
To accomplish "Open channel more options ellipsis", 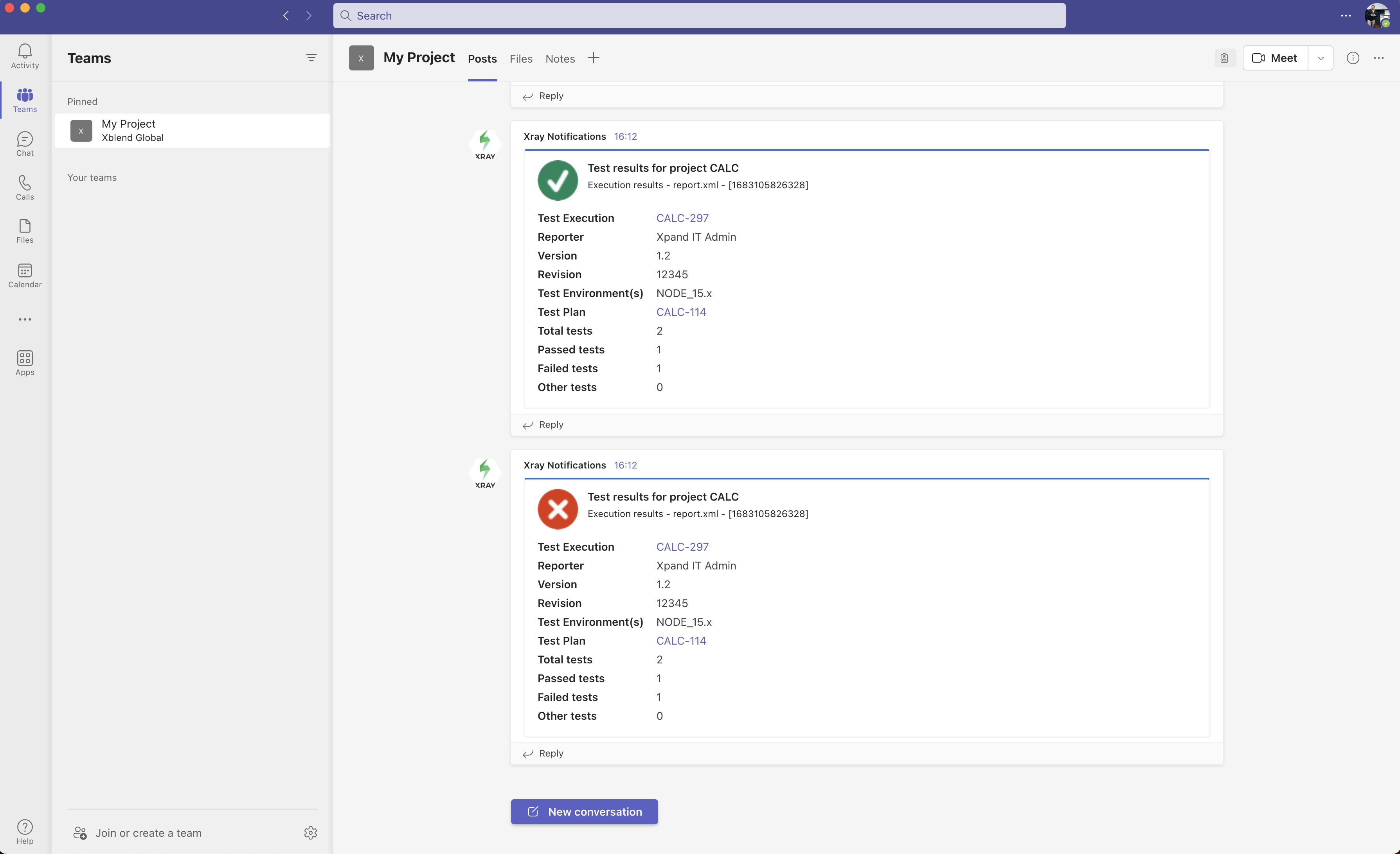I will [x=1379, y=58].
